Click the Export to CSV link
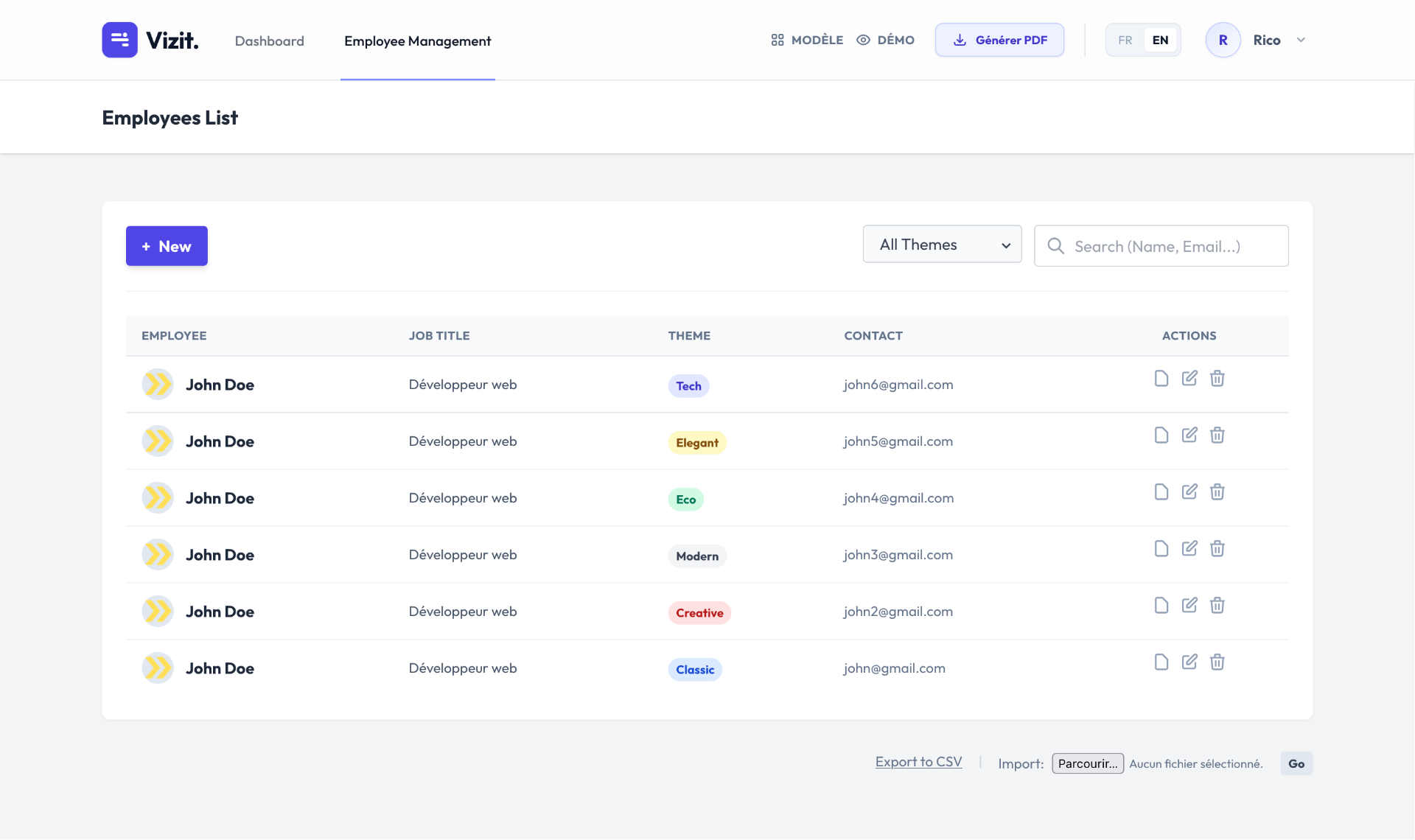The height and width of the screenshot is (840, 1415). pyautogui.click(x=918, y=762)
